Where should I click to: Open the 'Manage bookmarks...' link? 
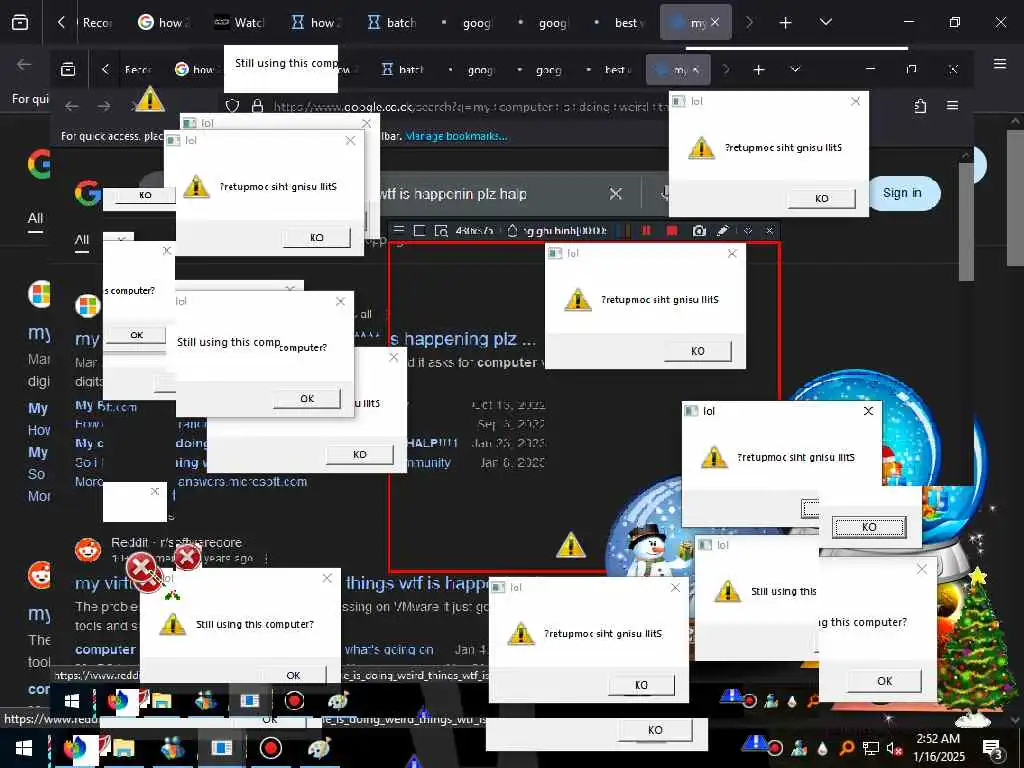[456, 136]
